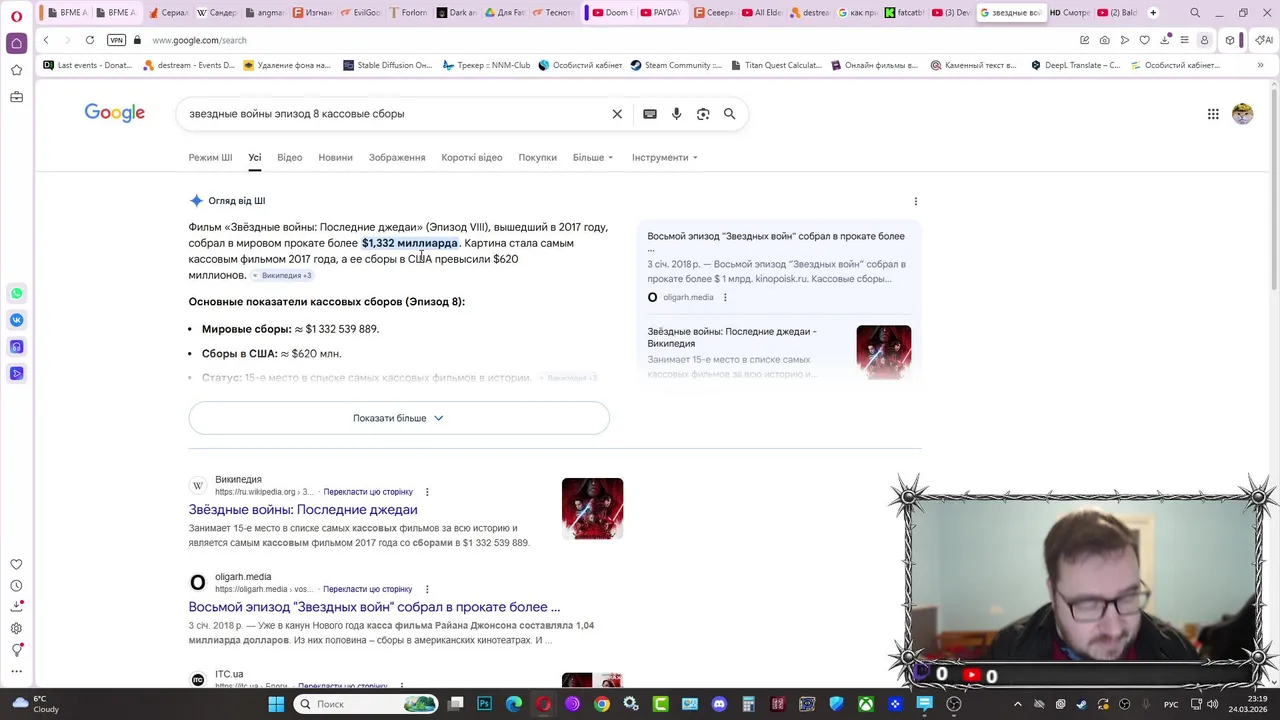This screenshot has width=1280, height=720.
Task: Take a snapshot with the camera icon
Action: pyautogui.click(x=1104, y=40)
